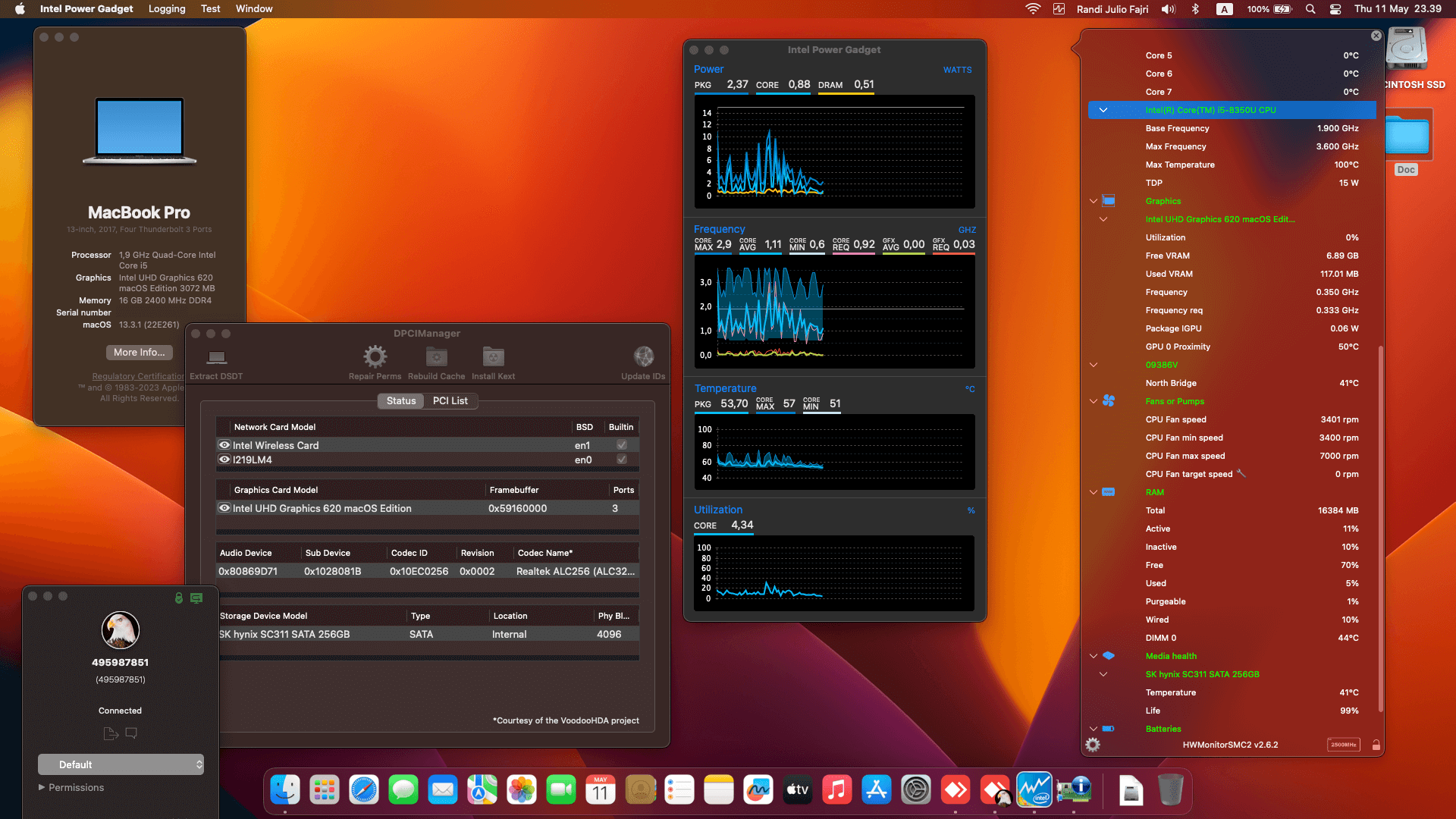This screenshot has height=819, width=1456.
Task: Open Finder from the Dock
Action: 285,790
